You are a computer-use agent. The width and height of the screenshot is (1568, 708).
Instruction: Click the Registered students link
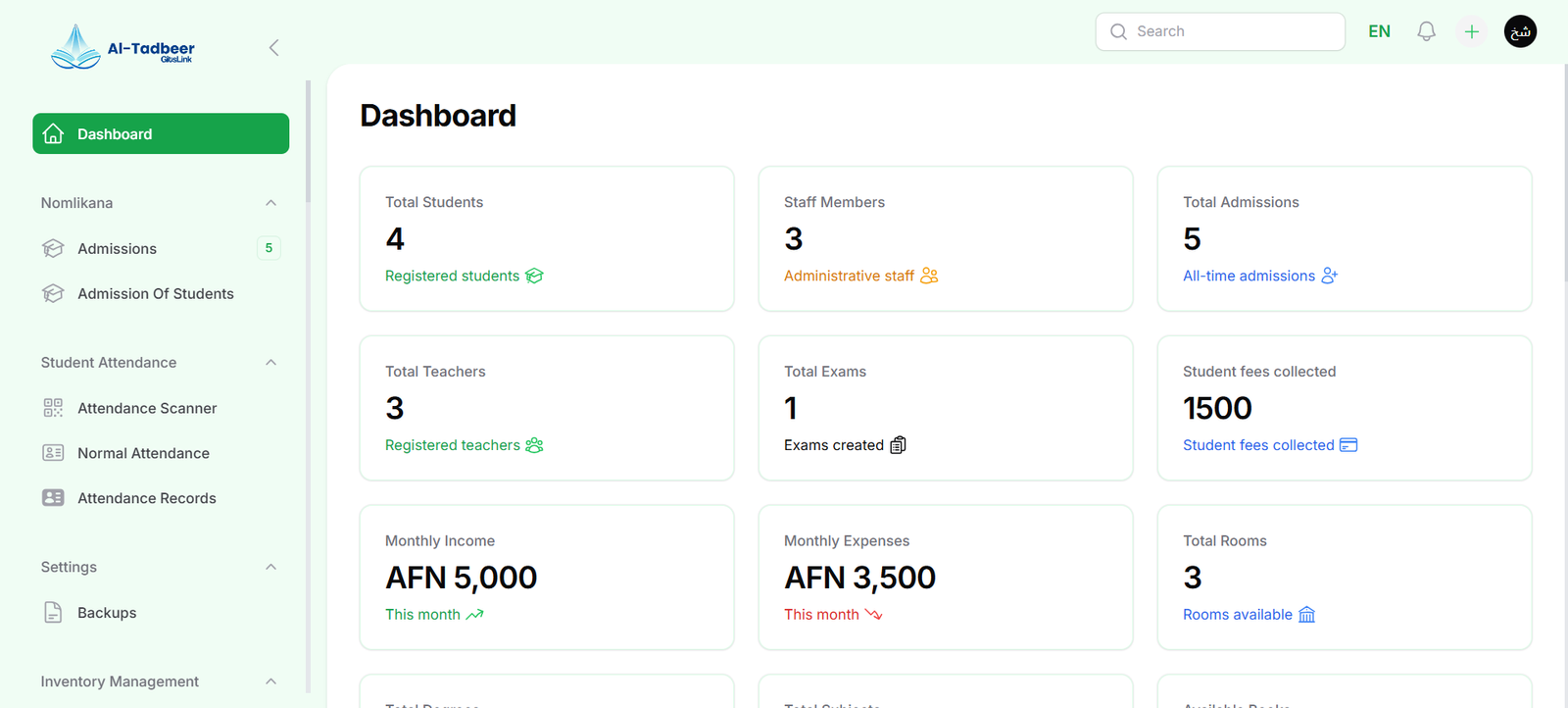(453, 277)
